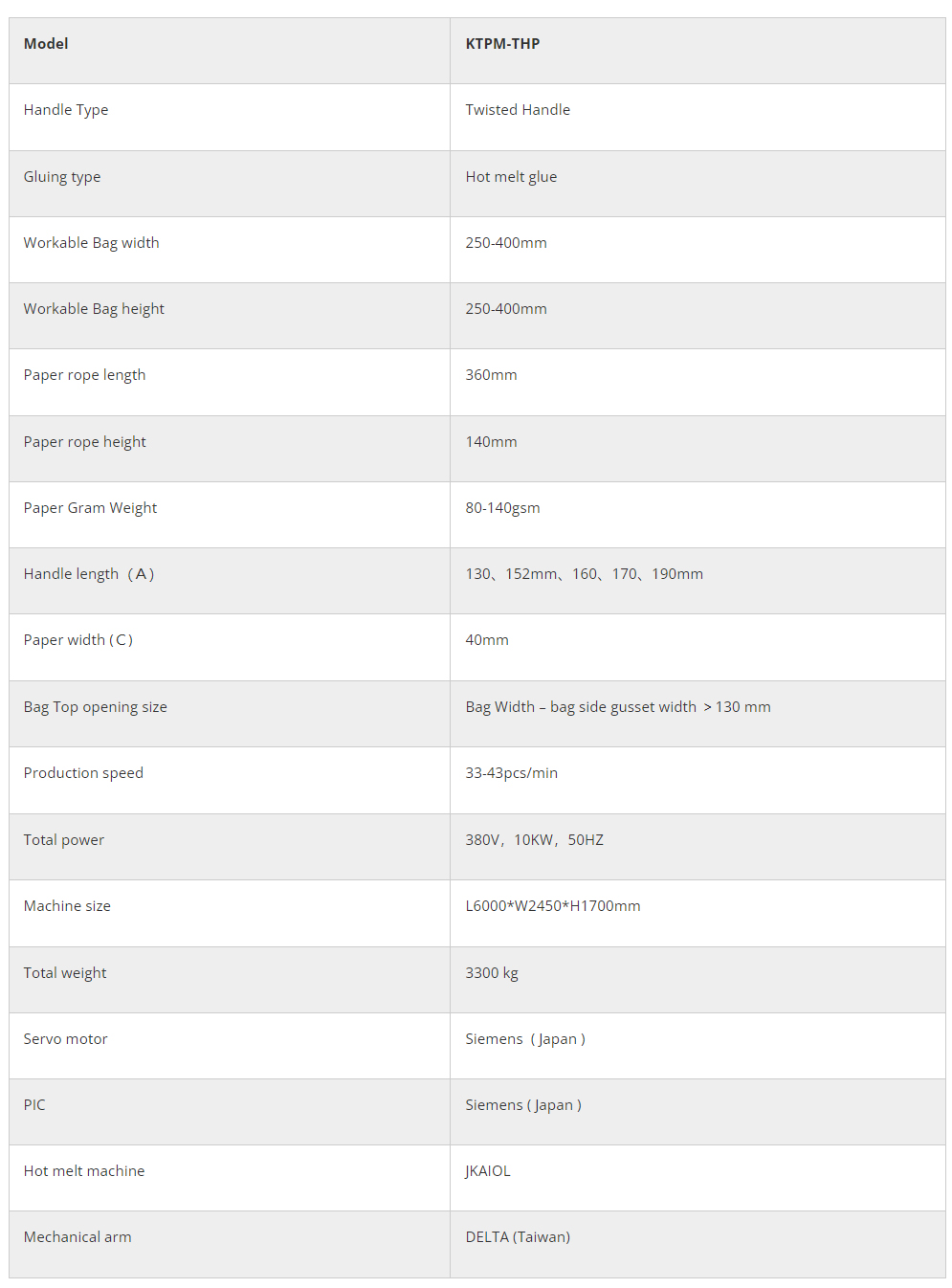Select the 360mm paper rope length
952x1288 pixels.
(491, 375)
